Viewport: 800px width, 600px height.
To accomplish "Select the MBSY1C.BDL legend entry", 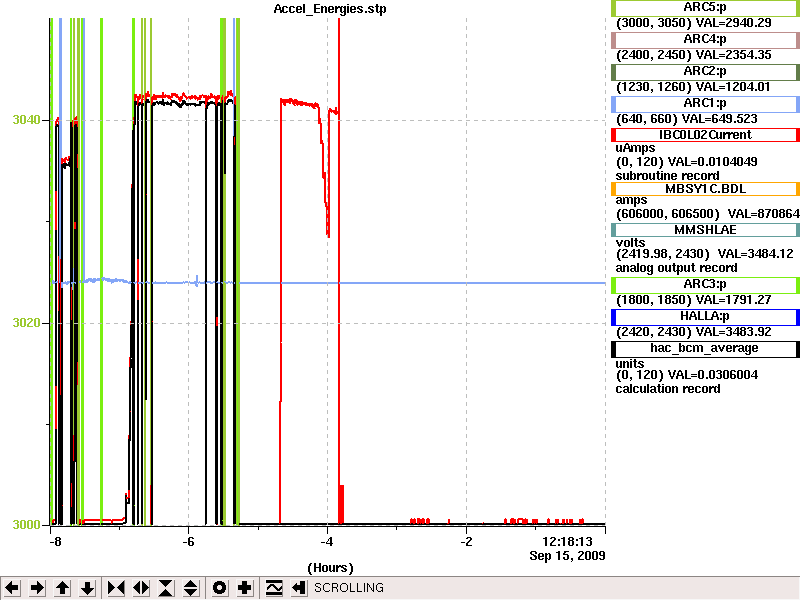I will tap(705, 189).
